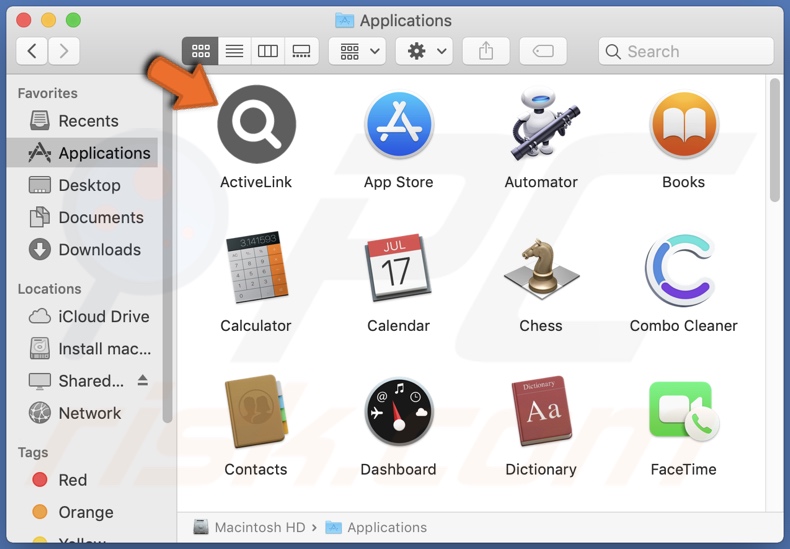Open the Install mac... volume in sidebar
Screen dimensions: 790x549
(83, 349)
